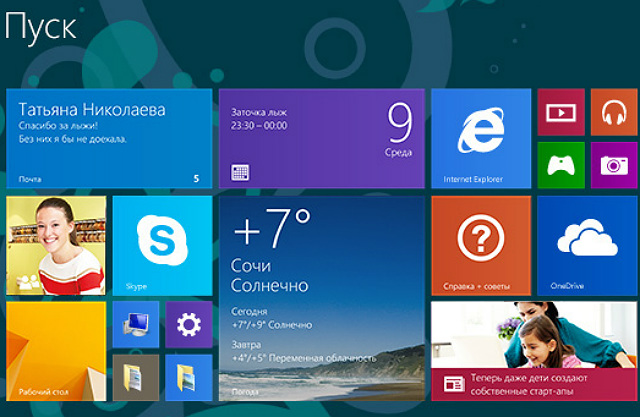Launch Internet Explorer tile
The width and height of the screenshot is (640, 417).
[481, 138]
